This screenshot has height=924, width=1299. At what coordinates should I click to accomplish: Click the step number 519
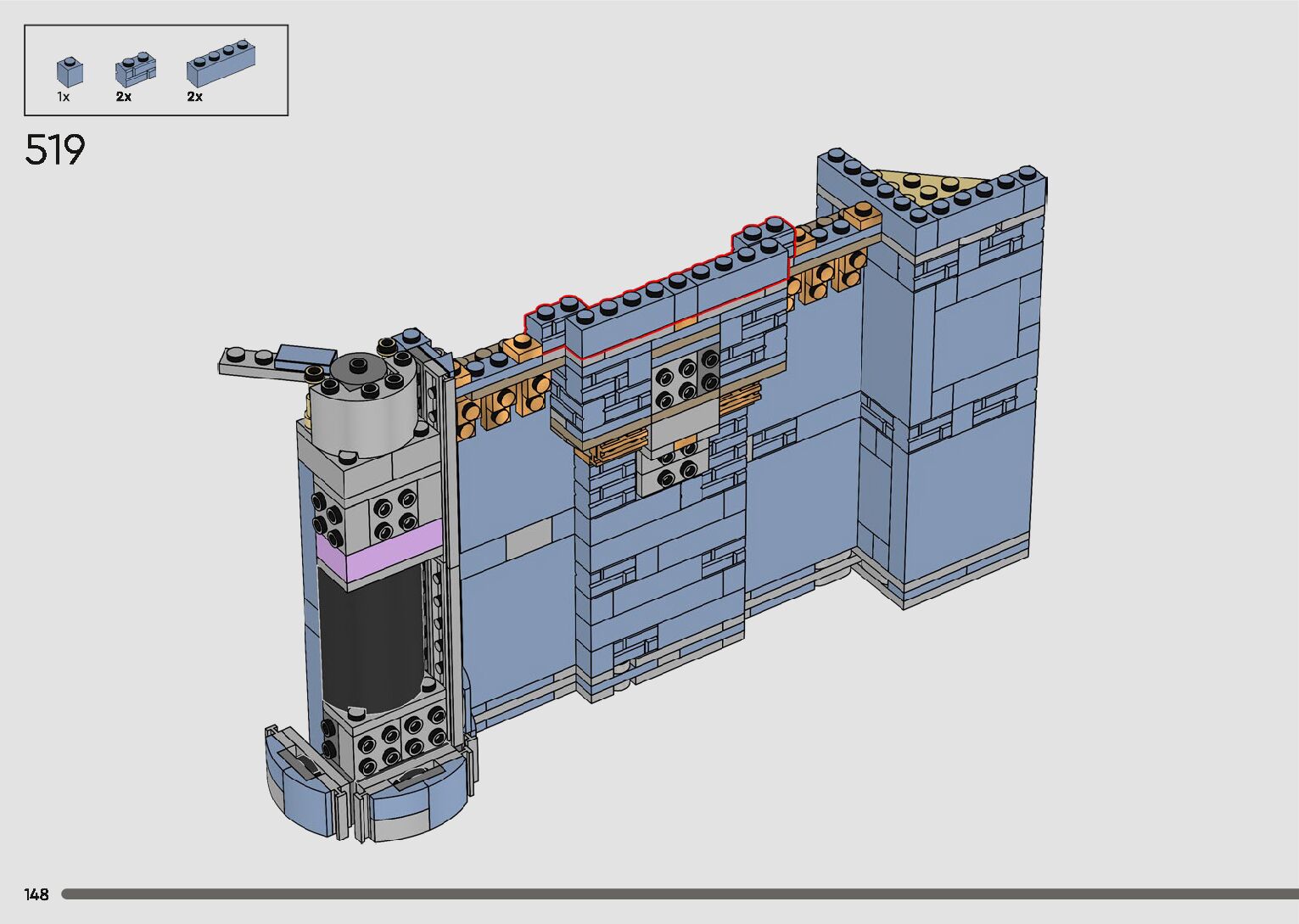[55, 150]
